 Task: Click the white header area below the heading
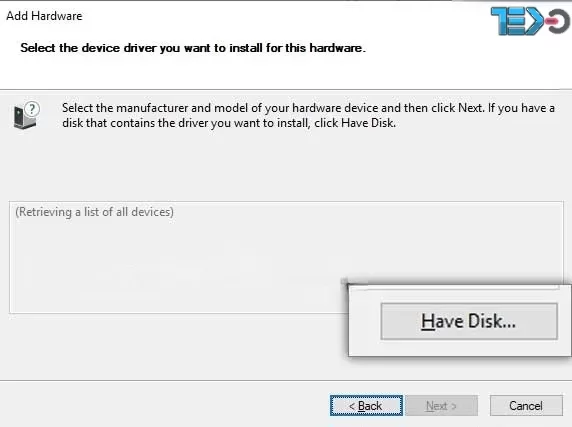coord(285,72)
